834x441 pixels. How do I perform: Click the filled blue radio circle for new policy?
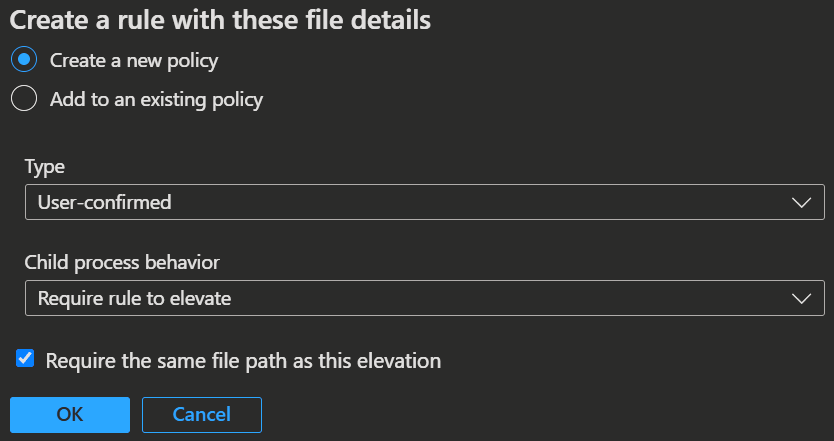pyautogui.click(x=24, y=60)
